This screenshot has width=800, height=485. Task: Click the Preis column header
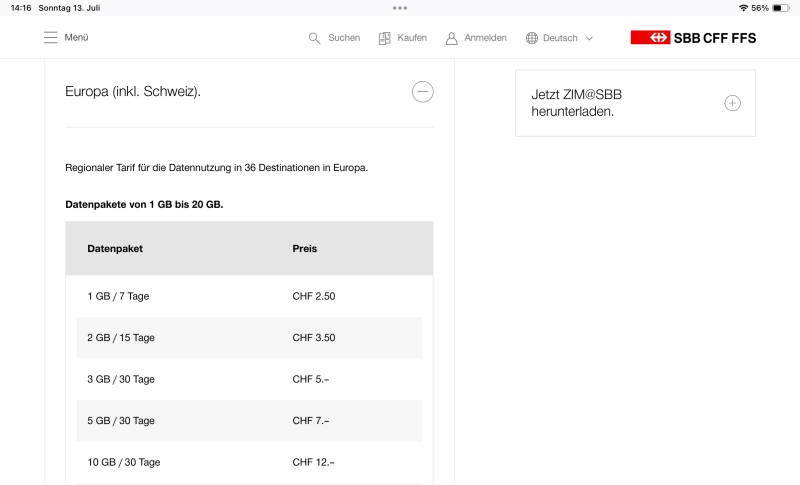coord(305,248)
